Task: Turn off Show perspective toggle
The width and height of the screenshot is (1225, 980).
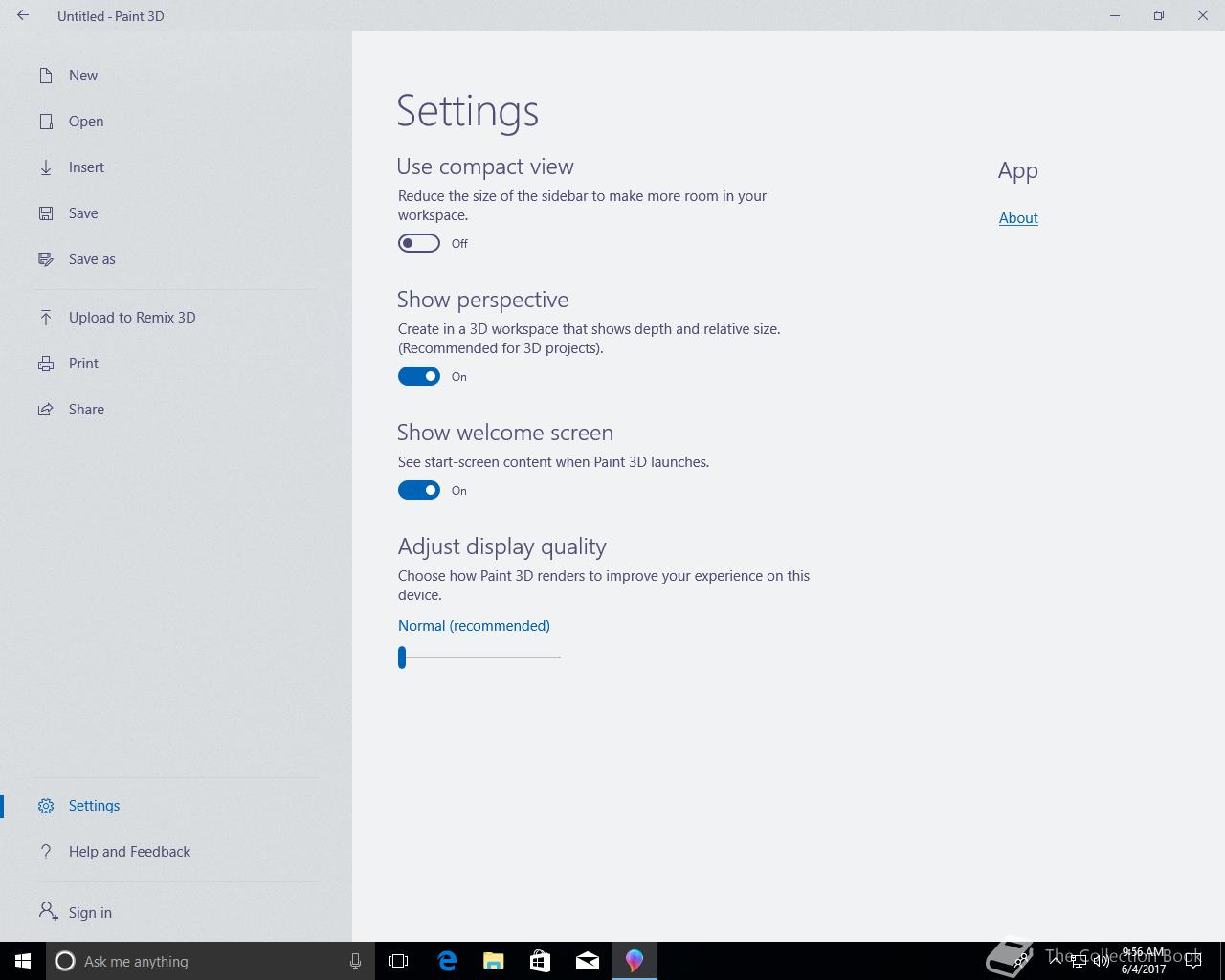Action: click(x=419, y=376)
